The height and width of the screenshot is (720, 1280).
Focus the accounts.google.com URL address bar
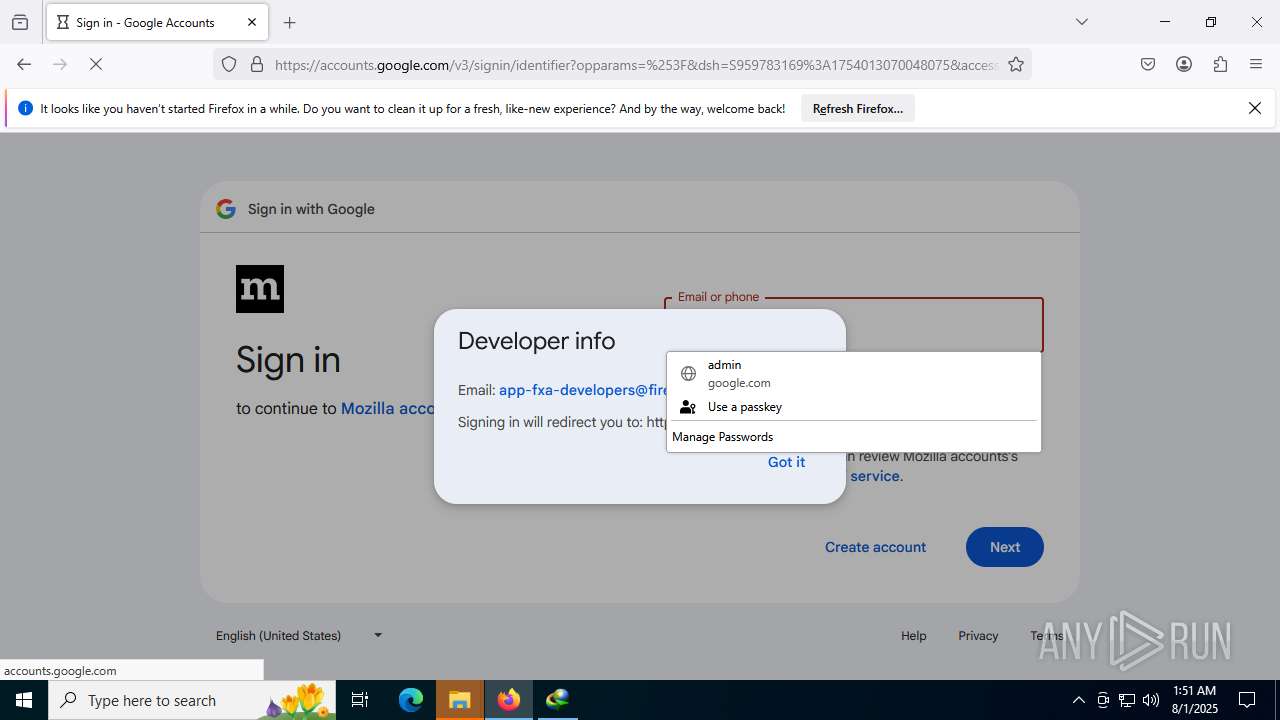(636, 65)
